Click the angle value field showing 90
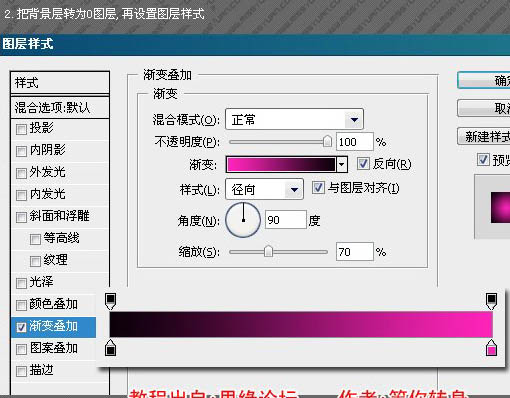Viewport: 510px width, 398px height. click(x=286, y=220)
